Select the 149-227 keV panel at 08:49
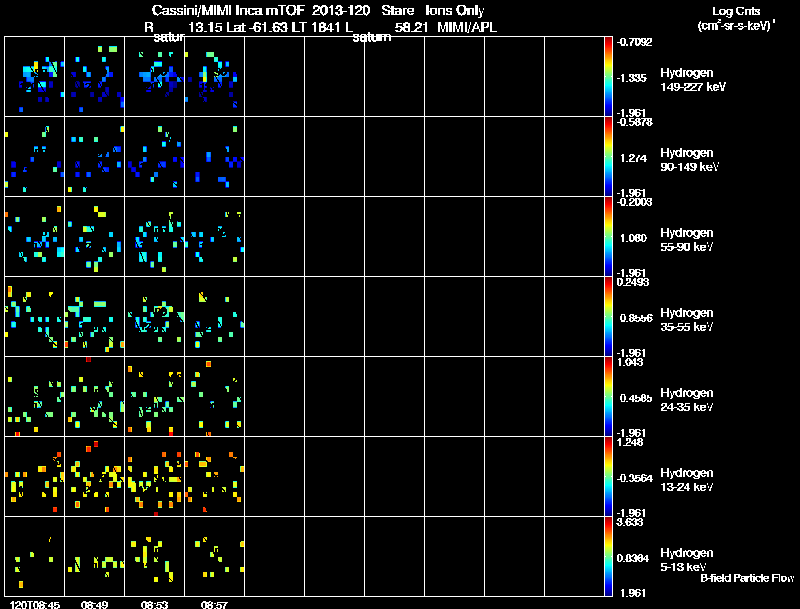The height and width of the screenshot is (609, 800). (x=94, y=77)
